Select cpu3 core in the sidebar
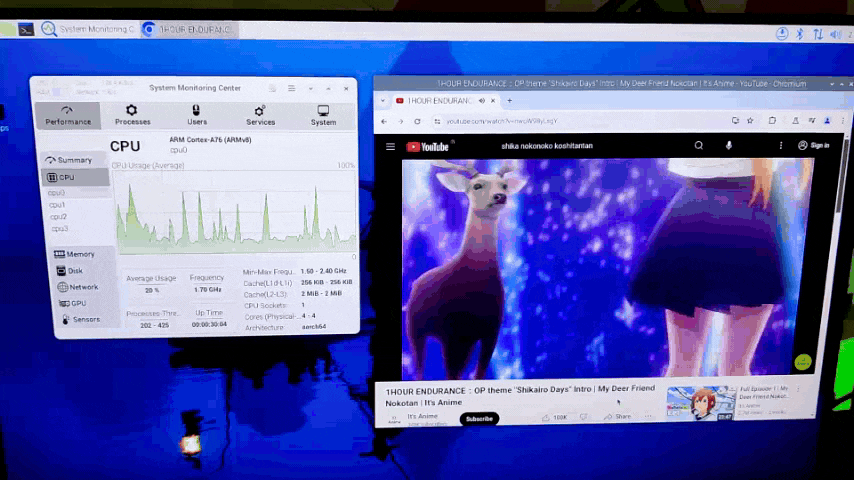Image resolution: width=854 pixels, height=480 pixels. pyautogui.click(x=59, y=229)
